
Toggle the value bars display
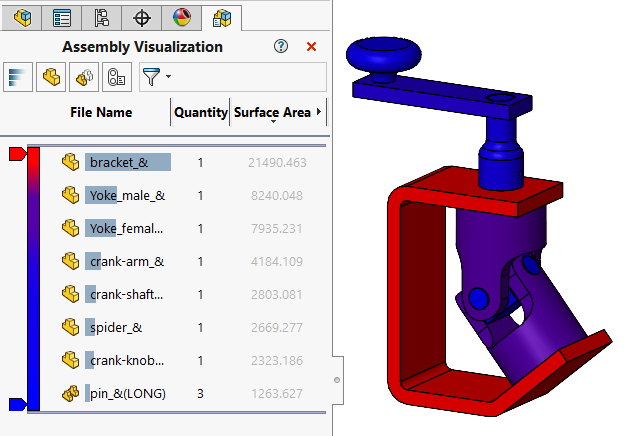pyautogui.click(x=18, y=77)
